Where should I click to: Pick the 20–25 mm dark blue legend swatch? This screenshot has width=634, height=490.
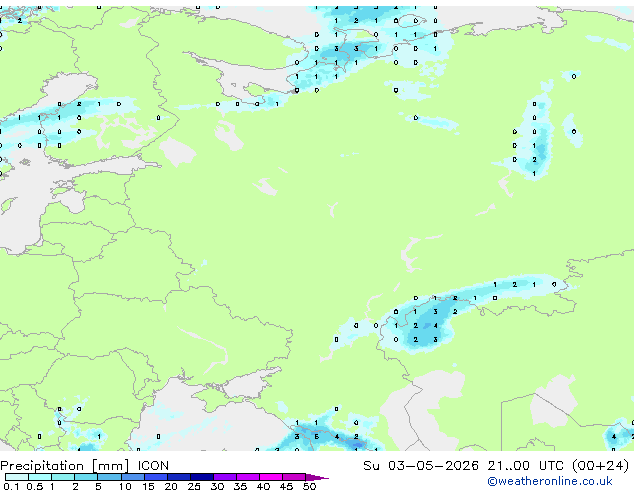coord(179,477)
